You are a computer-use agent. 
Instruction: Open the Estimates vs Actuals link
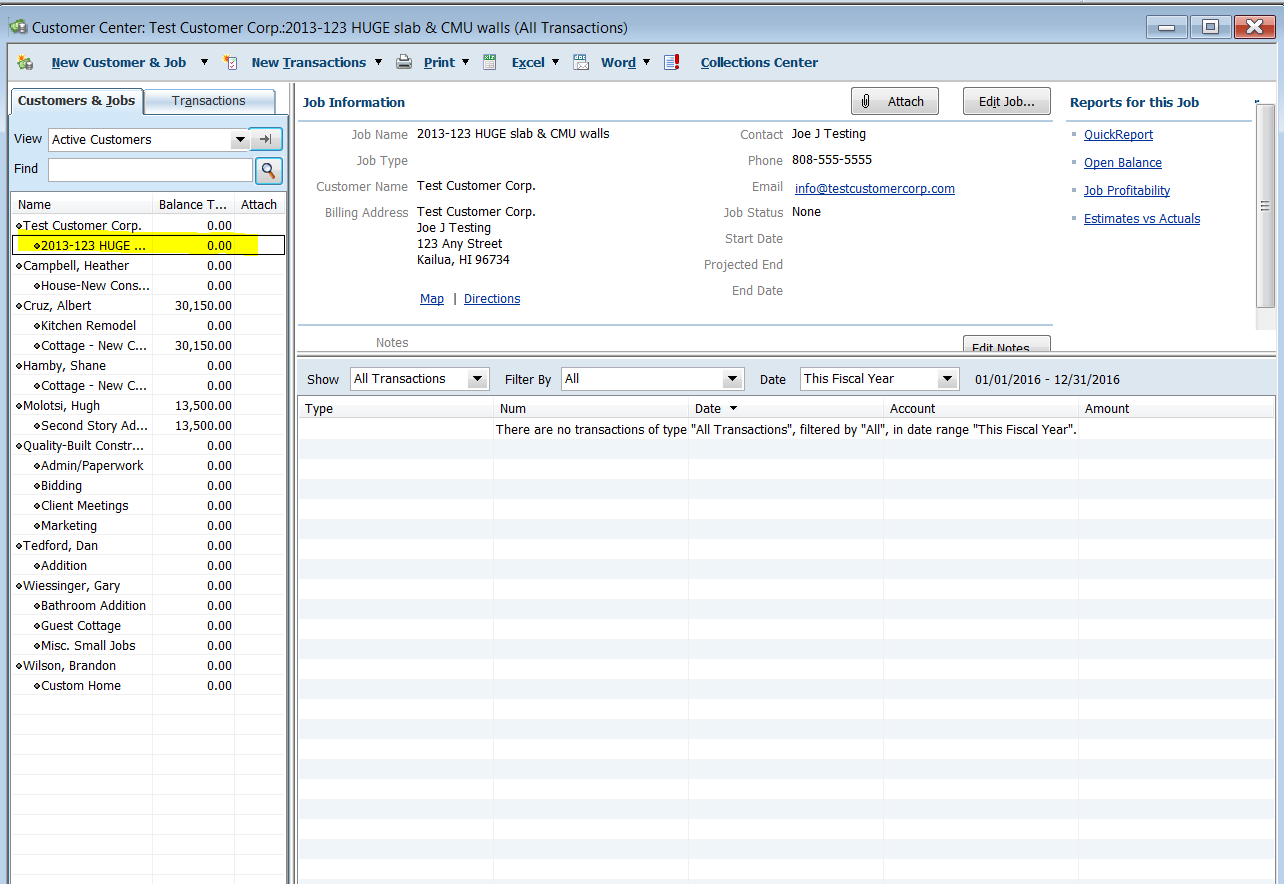click(x=1142, y=219)
